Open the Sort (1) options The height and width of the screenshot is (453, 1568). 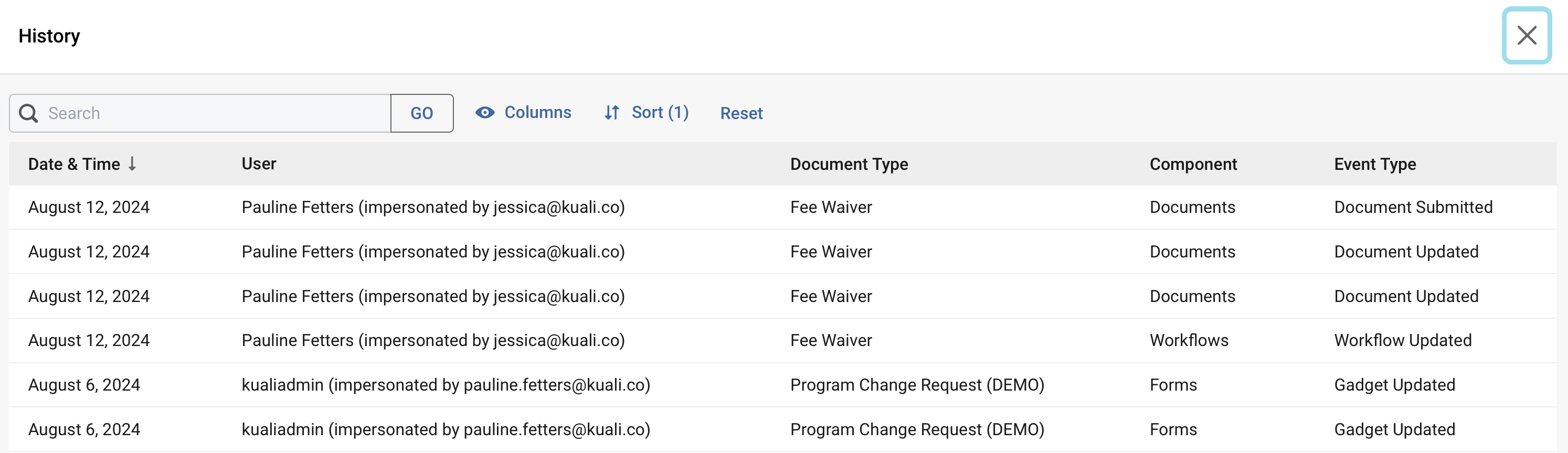(x=659, y=113)
